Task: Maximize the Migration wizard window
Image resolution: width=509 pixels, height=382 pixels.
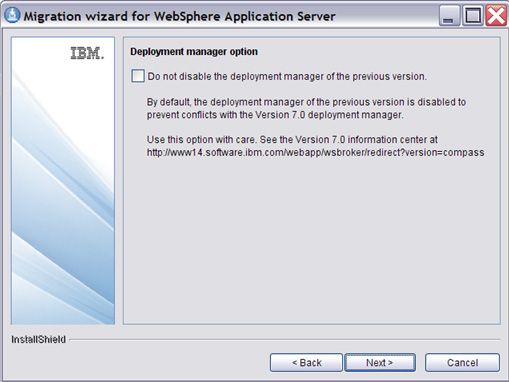Action: 473,16
